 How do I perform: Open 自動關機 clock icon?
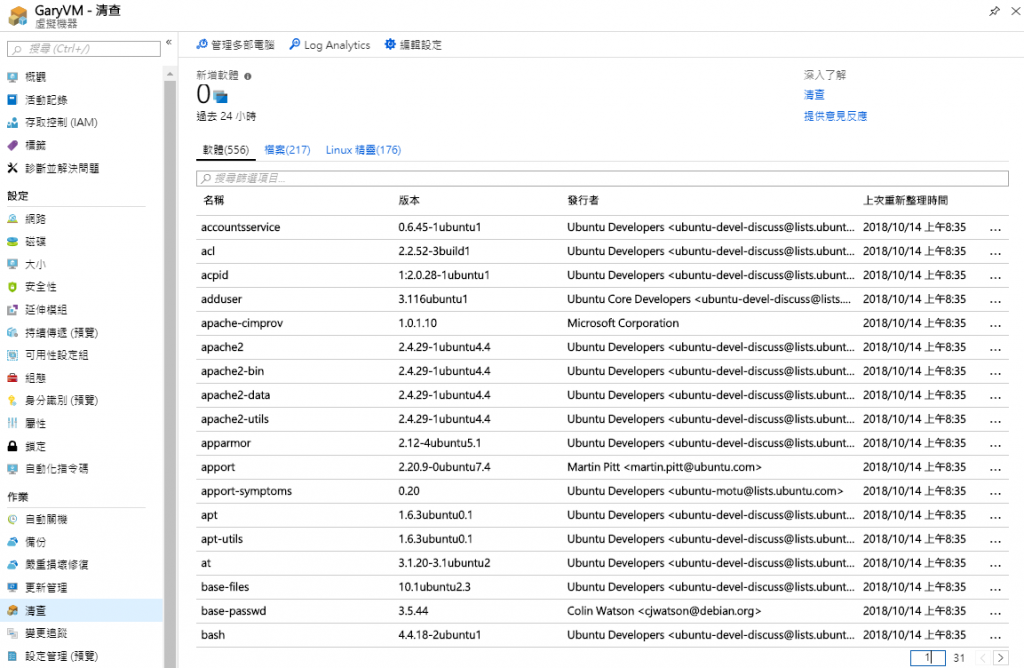(x=12, y=519)
